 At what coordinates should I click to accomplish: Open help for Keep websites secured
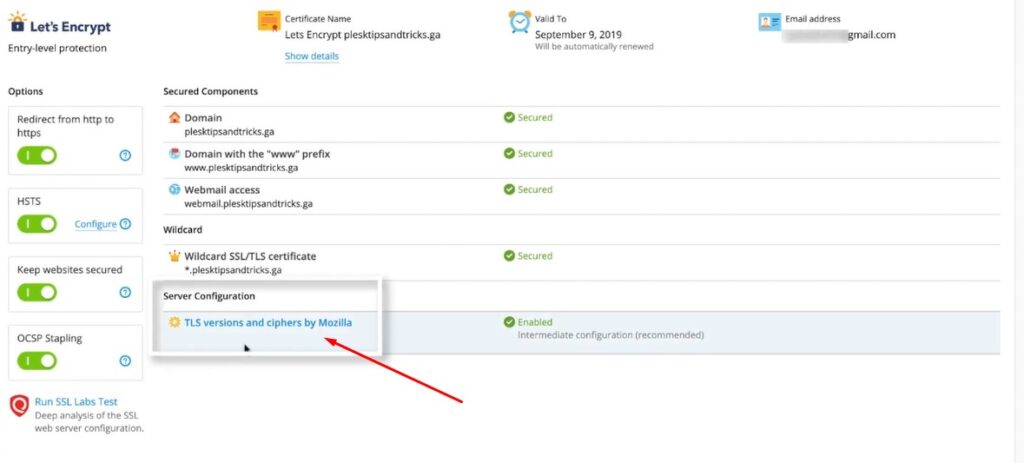tap(125, 293)
